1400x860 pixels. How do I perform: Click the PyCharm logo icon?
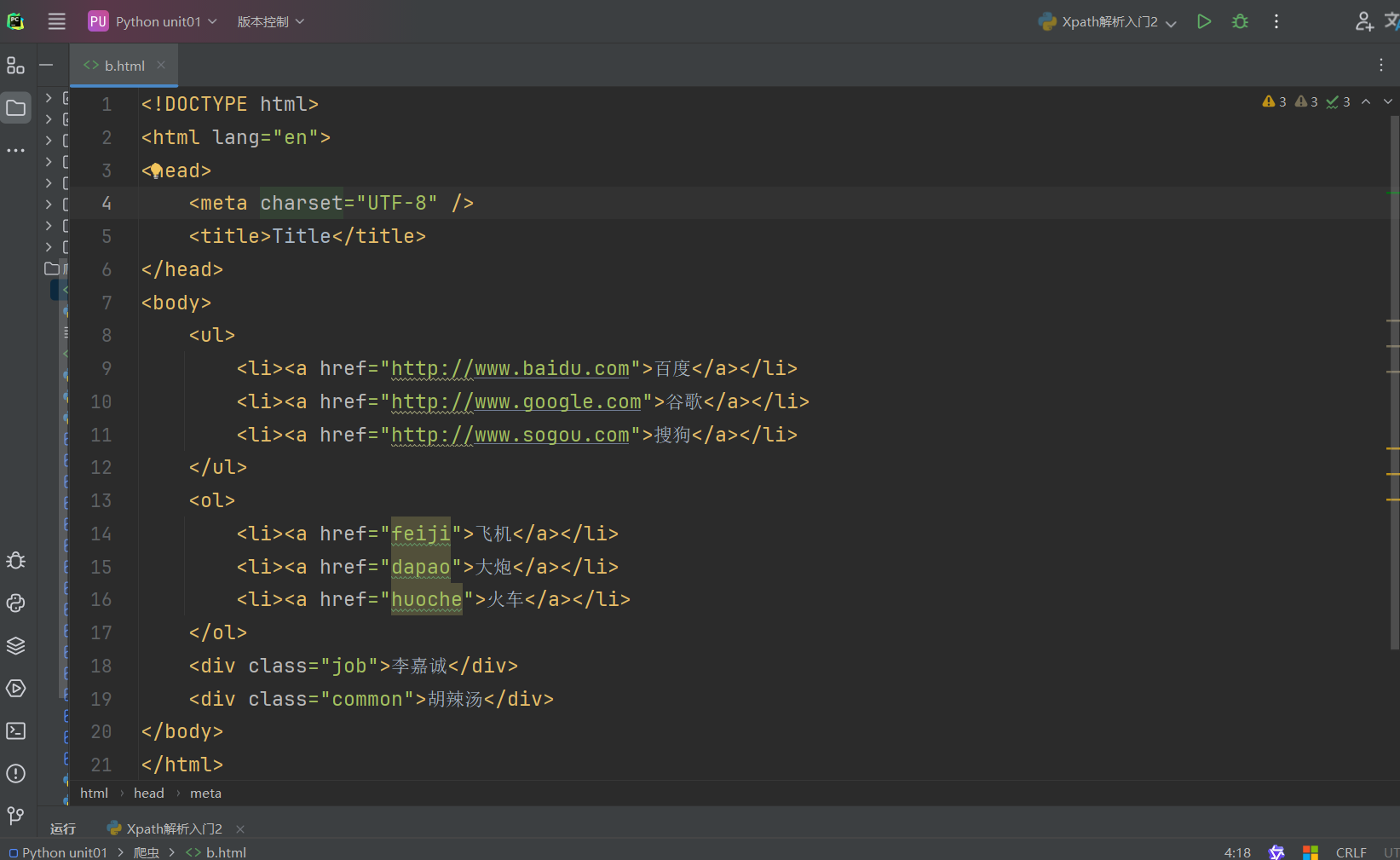tap(15, 21)
